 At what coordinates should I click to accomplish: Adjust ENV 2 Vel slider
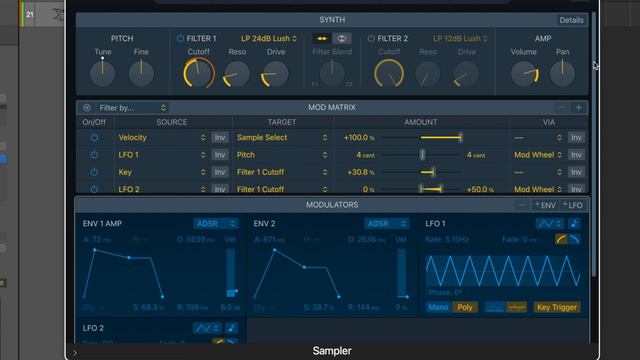pyautogui.click(x=402, y=273)
